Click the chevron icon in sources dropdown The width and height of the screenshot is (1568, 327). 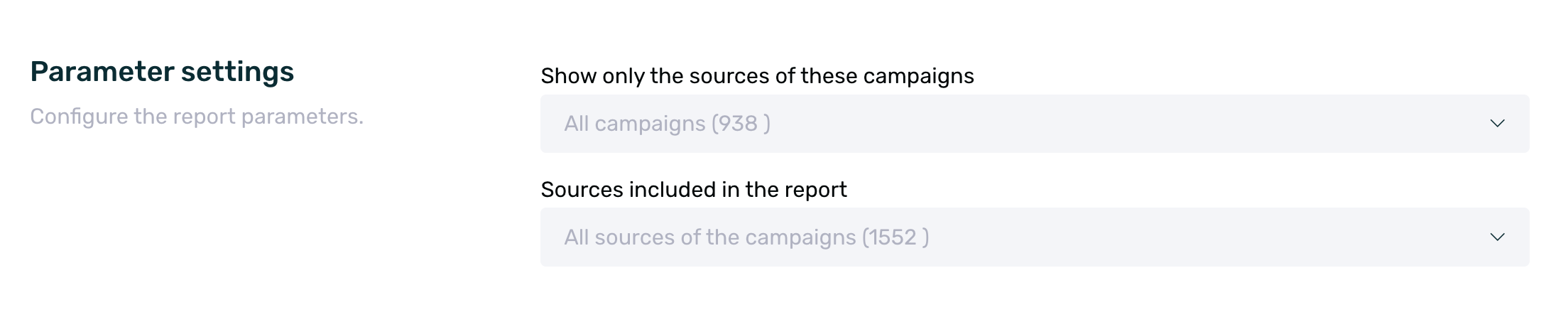point(1497,237)
